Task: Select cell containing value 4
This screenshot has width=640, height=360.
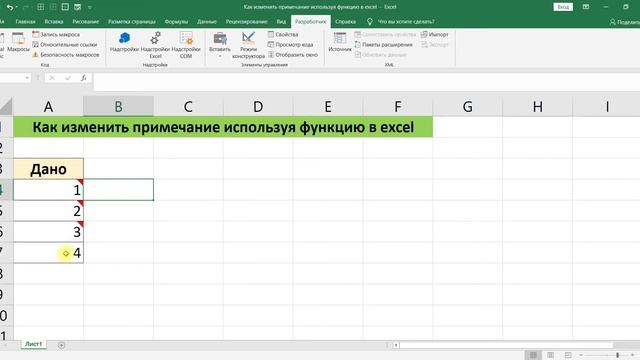Action: pos(48,253)
